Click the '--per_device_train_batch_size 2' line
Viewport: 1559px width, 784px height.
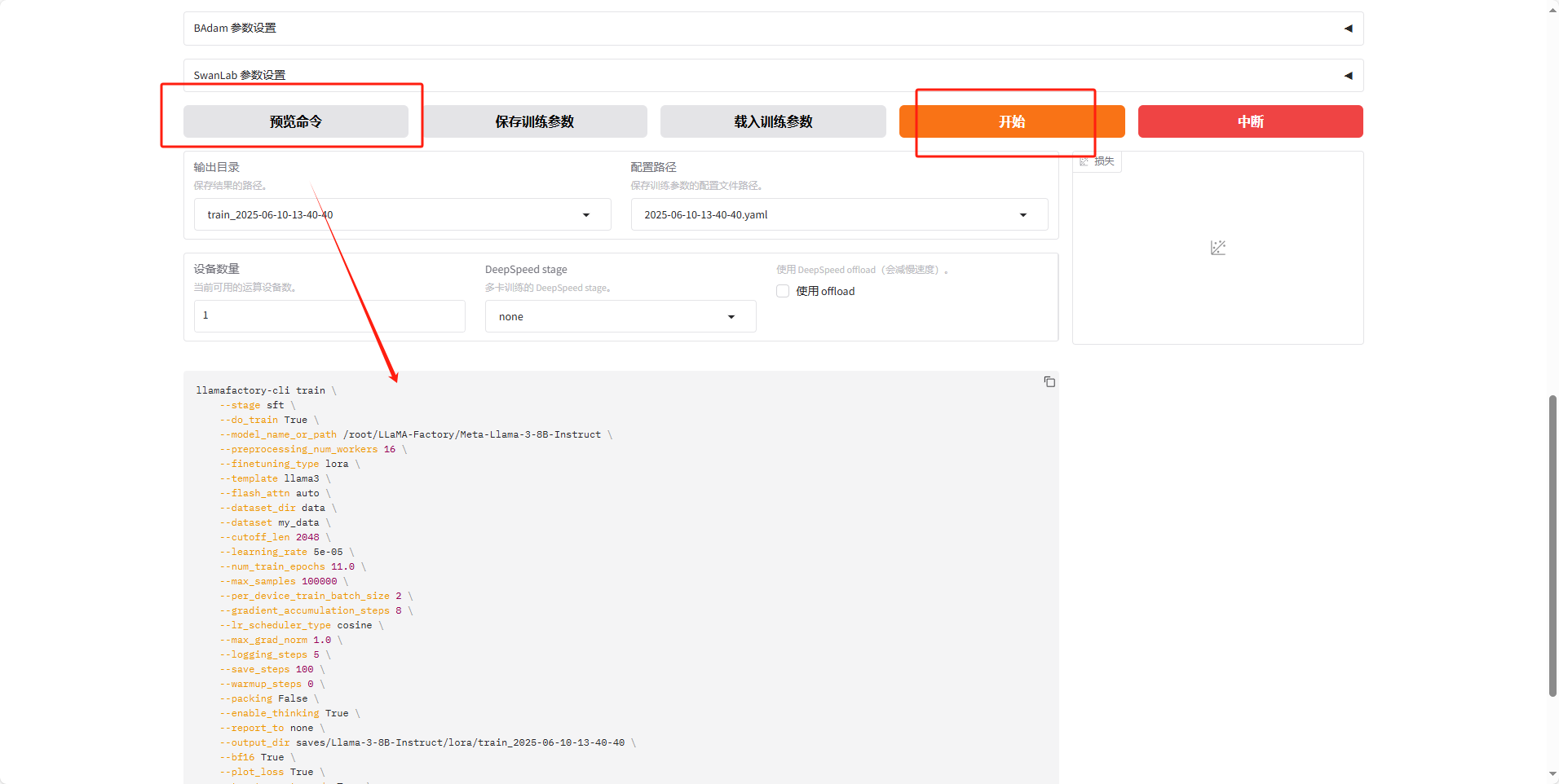[x=316, y=596]
